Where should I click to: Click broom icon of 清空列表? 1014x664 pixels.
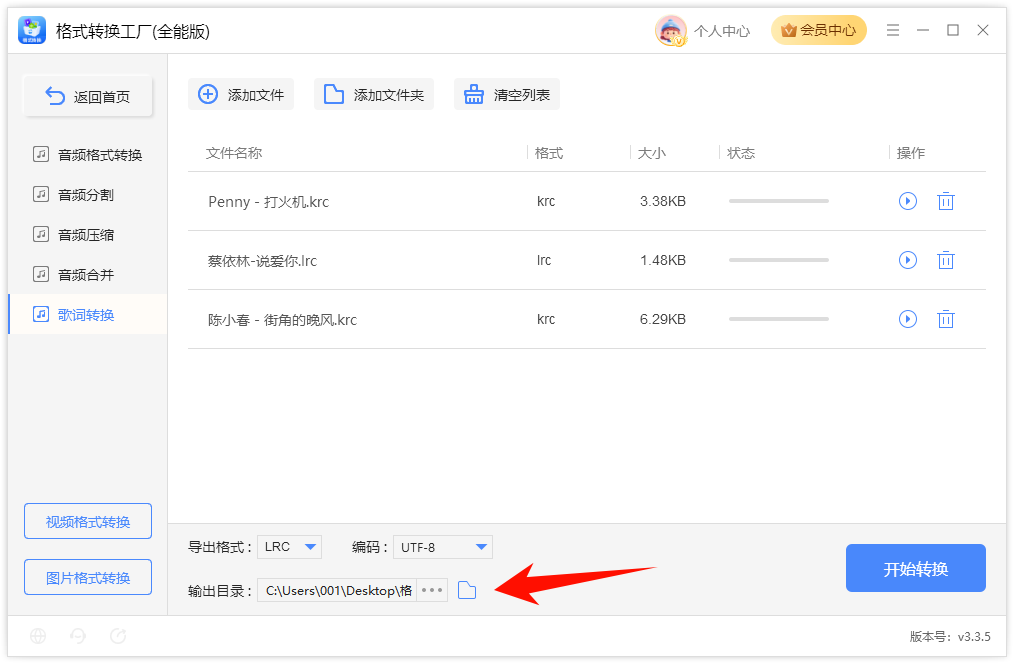click(473, 94)
